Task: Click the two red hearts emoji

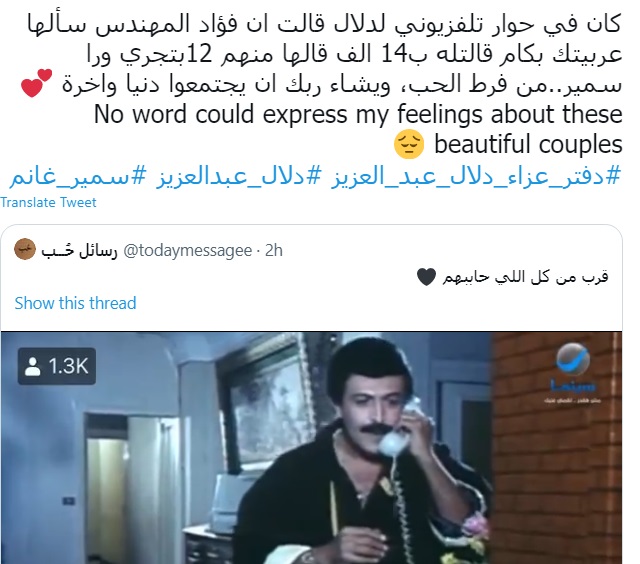Action: click(36, 83)
